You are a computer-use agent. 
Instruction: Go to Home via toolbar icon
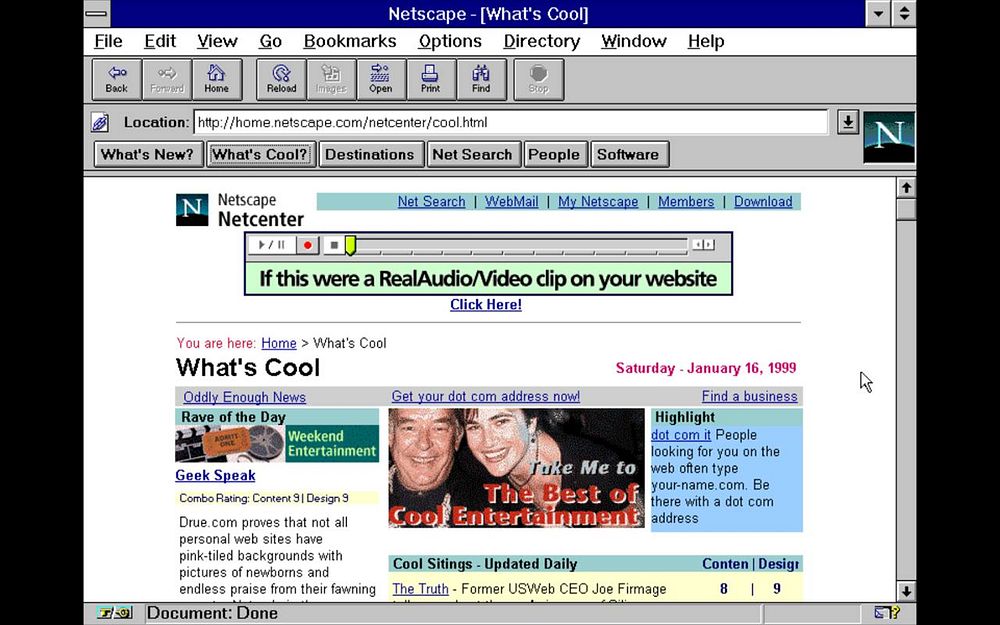(217, 80)
